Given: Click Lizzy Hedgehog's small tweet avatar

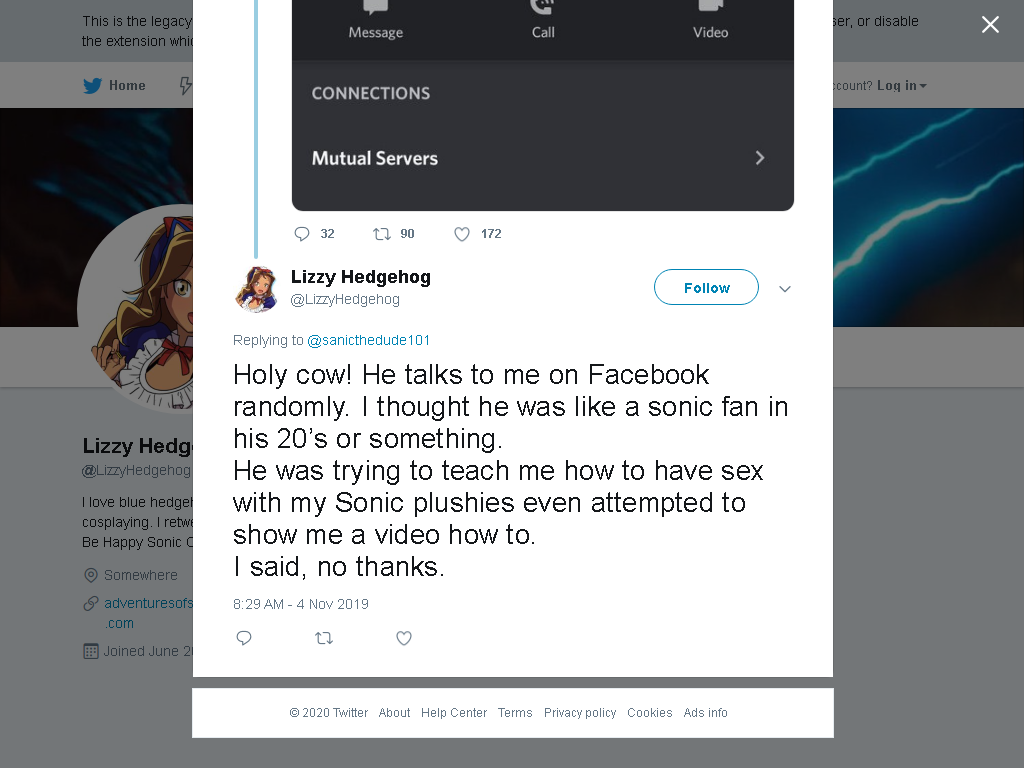Looking at the screenshot, I should click(256, 289).
